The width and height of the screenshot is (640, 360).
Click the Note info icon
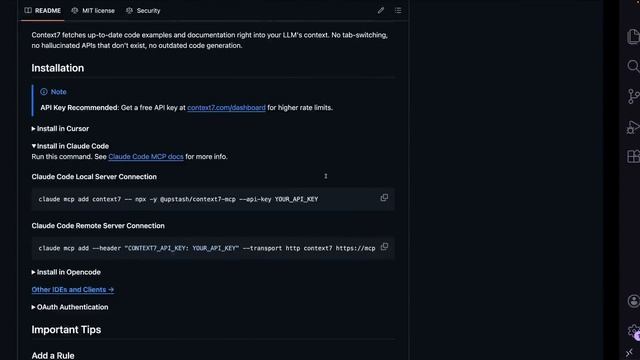point(44,92)
